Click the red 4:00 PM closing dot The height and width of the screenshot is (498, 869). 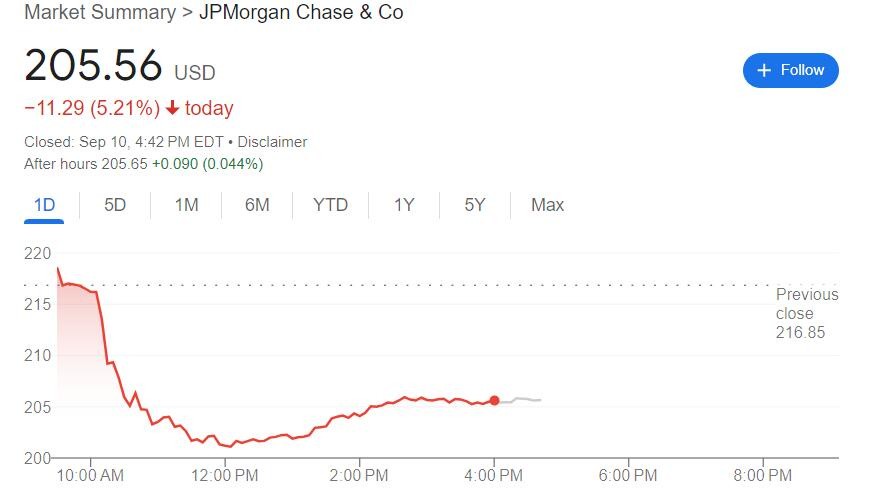point(494,400)
